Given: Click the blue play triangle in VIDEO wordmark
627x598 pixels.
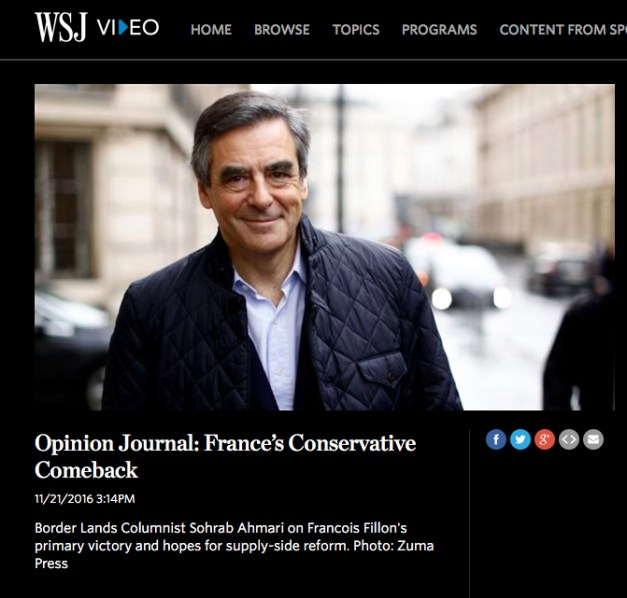Looking at the screenshot, I should click(x=124, y=28).
